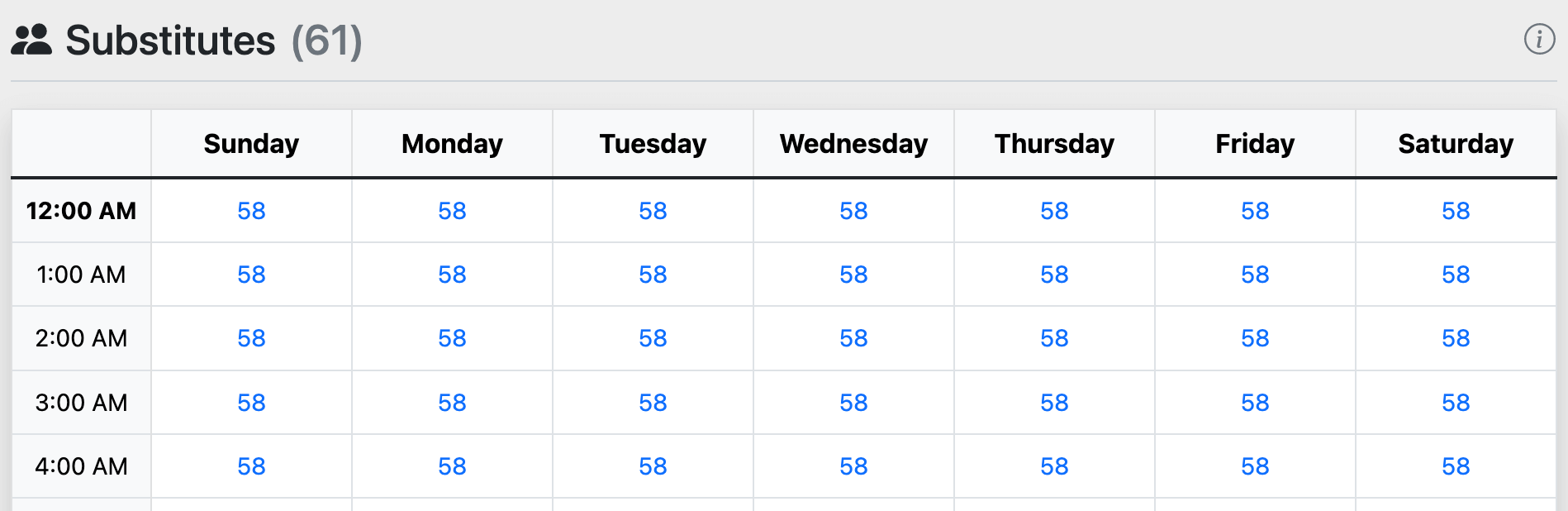
Task: Click the info icon beside Substitutes header
Action: (x=1539, y=39)
